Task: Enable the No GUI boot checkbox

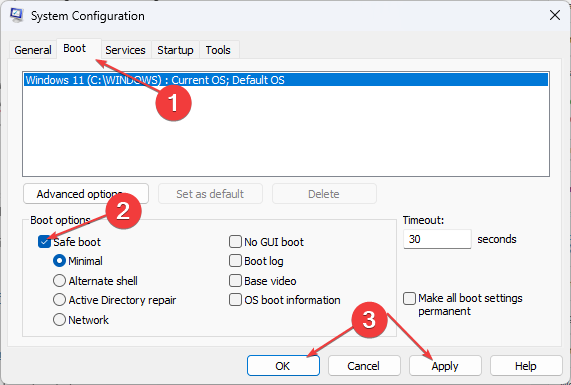Action: 235,241
